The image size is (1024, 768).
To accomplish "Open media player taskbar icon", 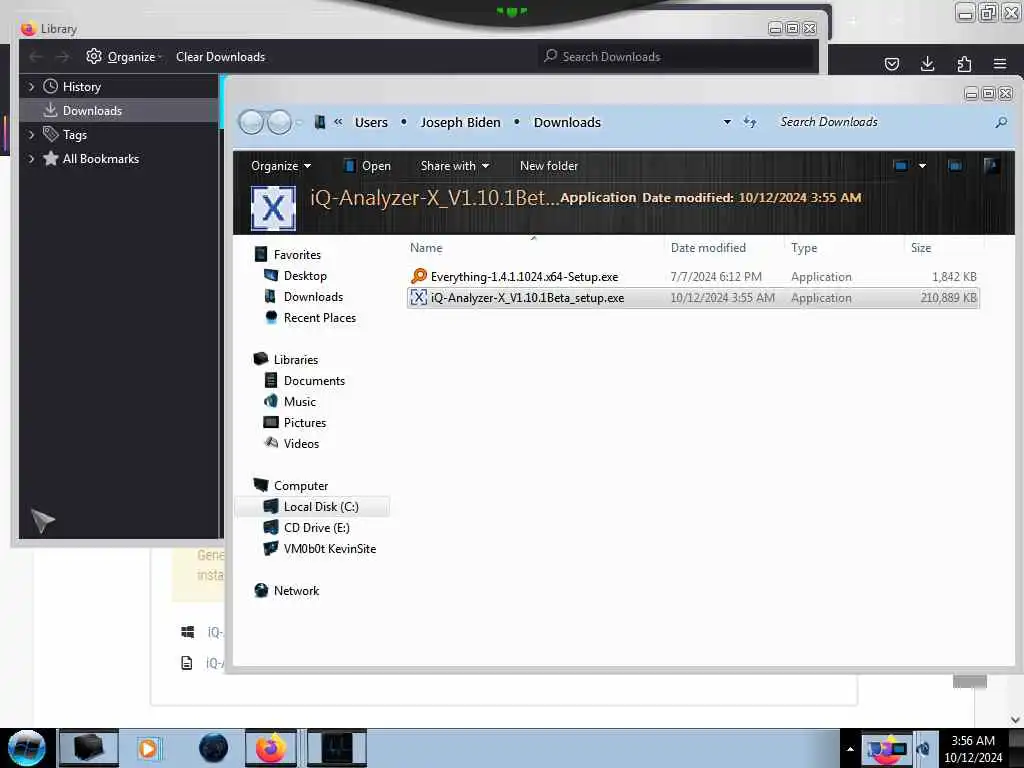I will [x=148, y=748].
